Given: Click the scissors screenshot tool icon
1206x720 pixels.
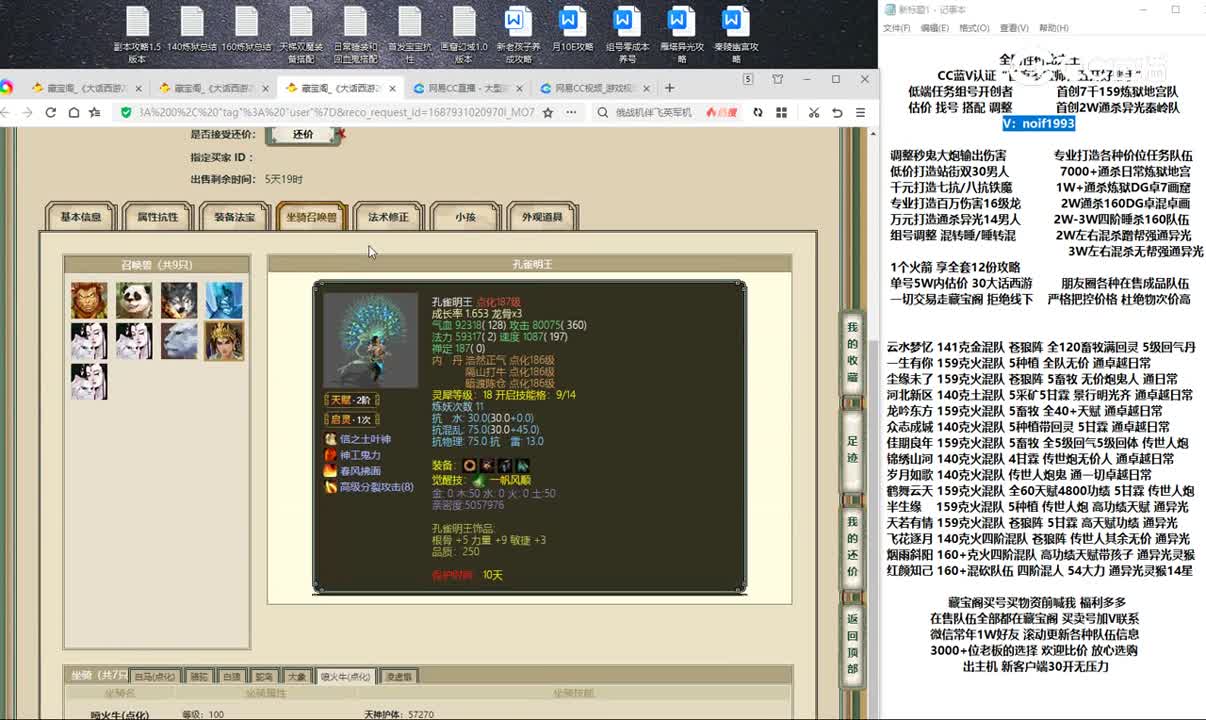Looking at the screenshot, I should (x=814, y=113).
